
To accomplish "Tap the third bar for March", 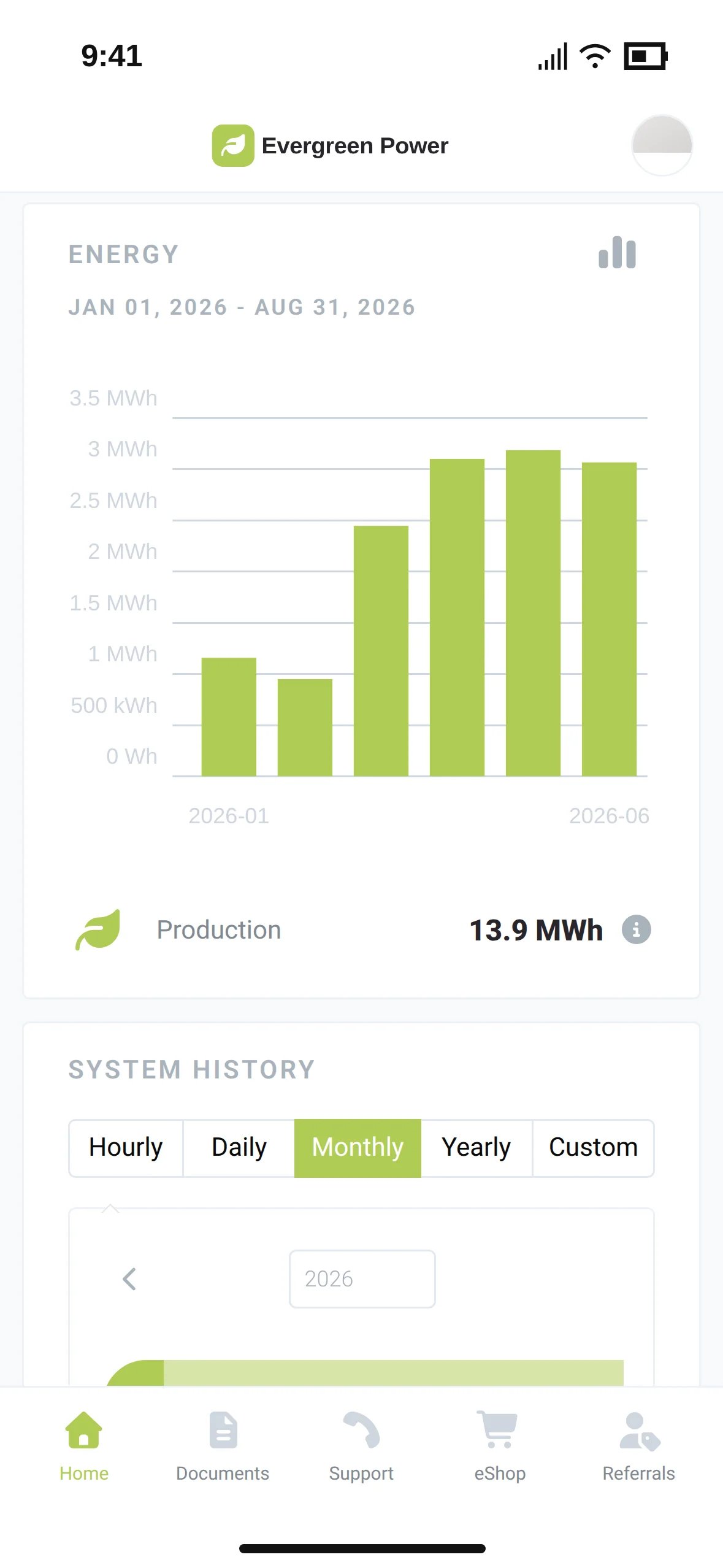I will coord(381,651).
